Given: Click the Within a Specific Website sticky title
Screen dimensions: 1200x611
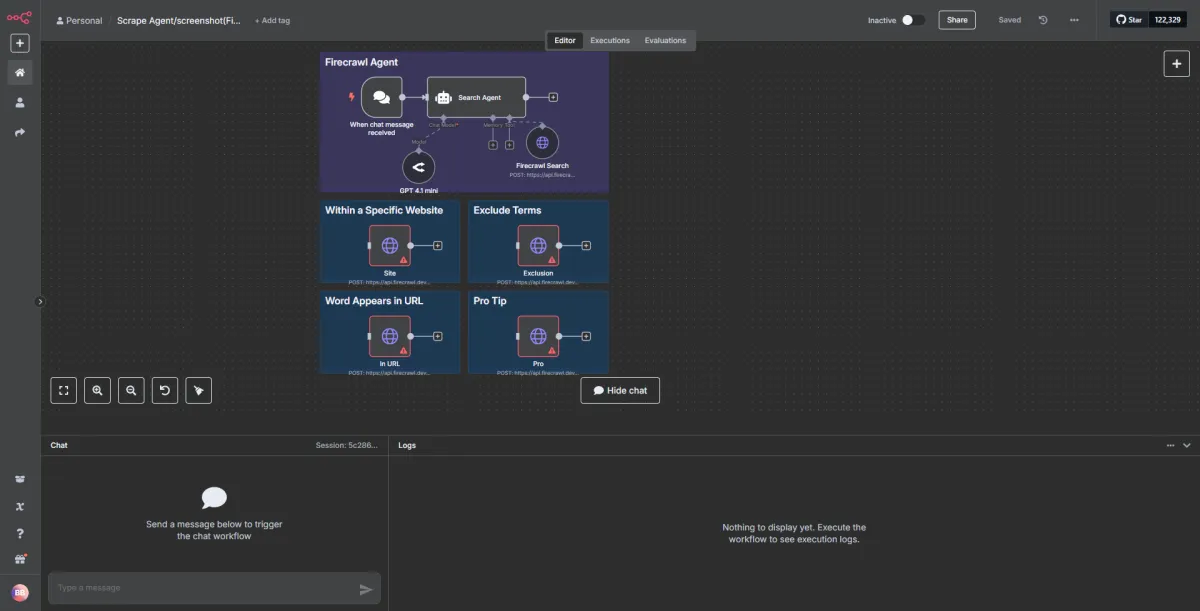Looking at the screenshot, I should [x=384, y=210].
